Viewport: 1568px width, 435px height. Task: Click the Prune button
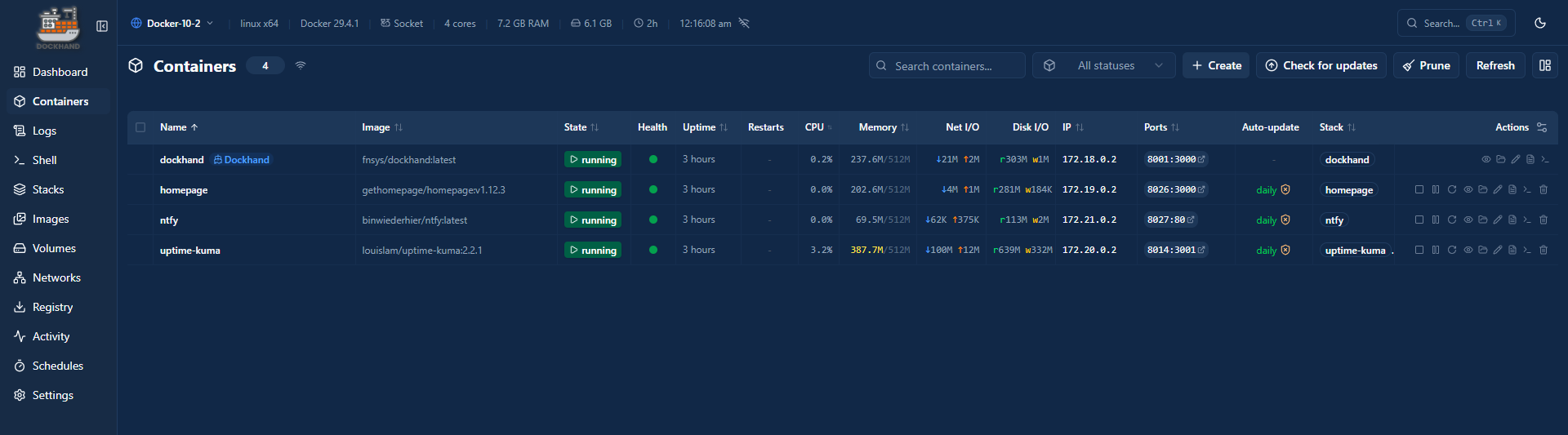pyautogui.click(x=1426, y=65)
